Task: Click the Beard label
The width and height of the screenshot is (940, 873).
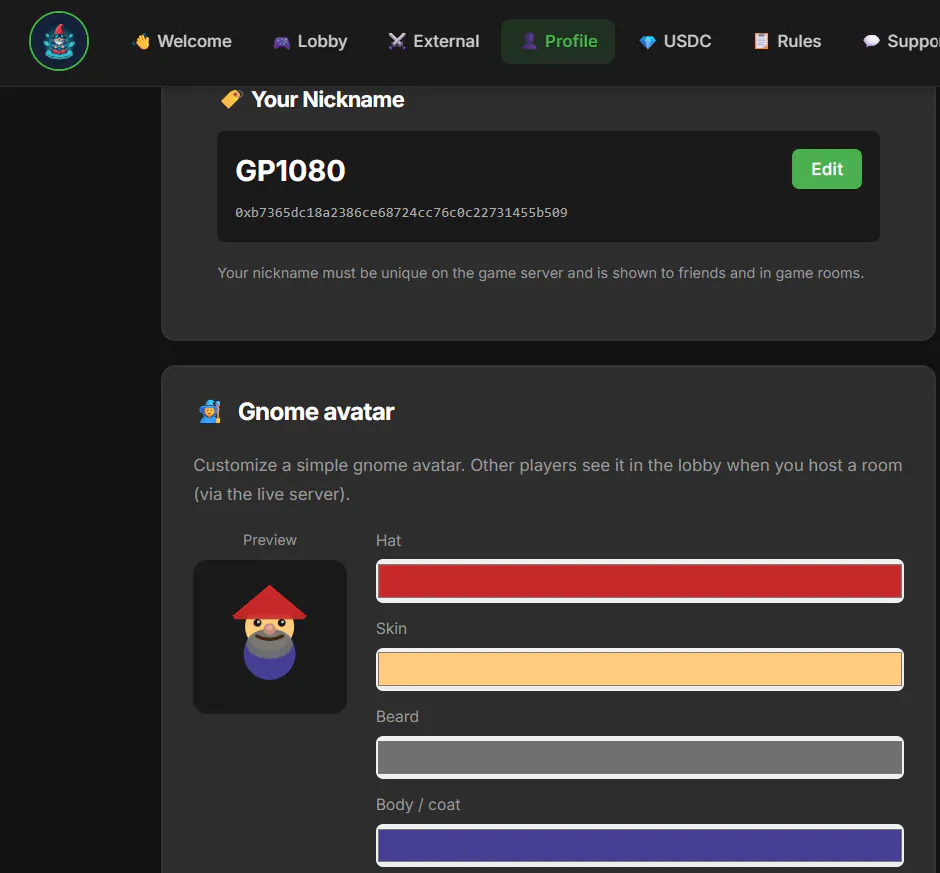Action: pyautogui.click(x=397, y=717)
